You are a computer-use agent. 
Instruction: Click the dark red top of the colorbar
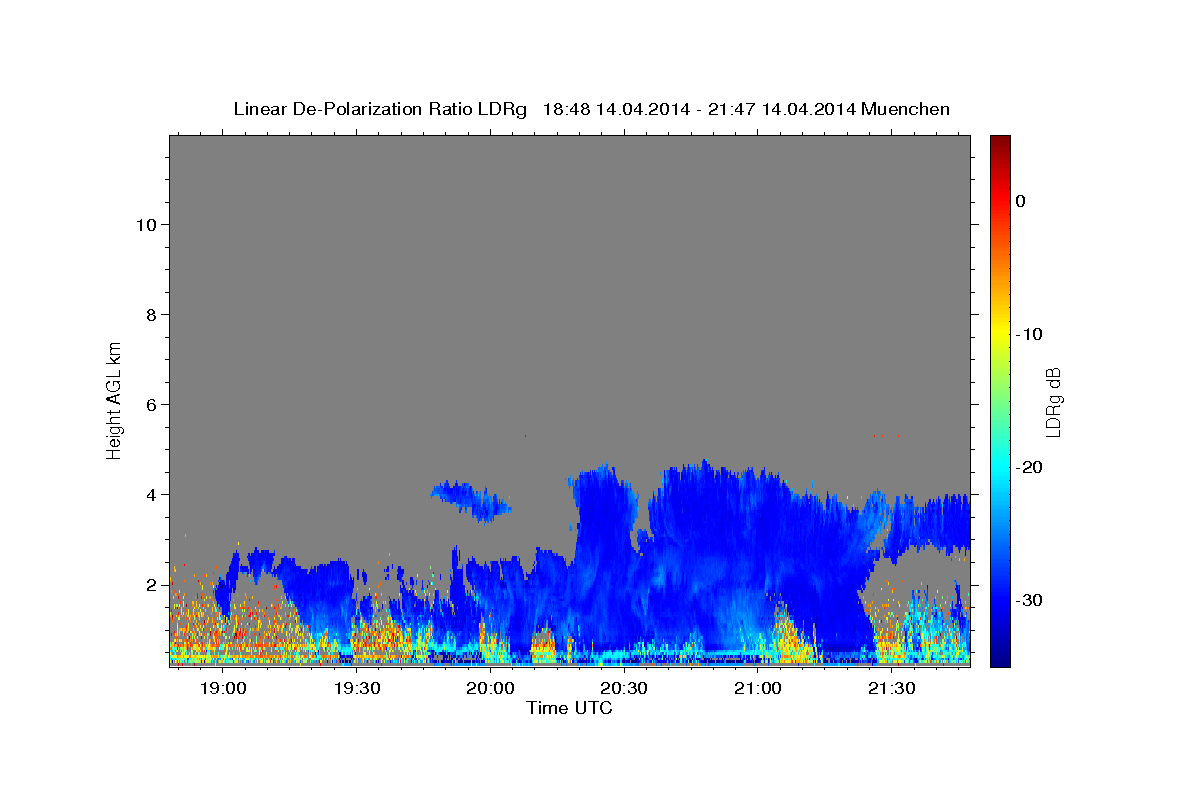[1000, 145]
